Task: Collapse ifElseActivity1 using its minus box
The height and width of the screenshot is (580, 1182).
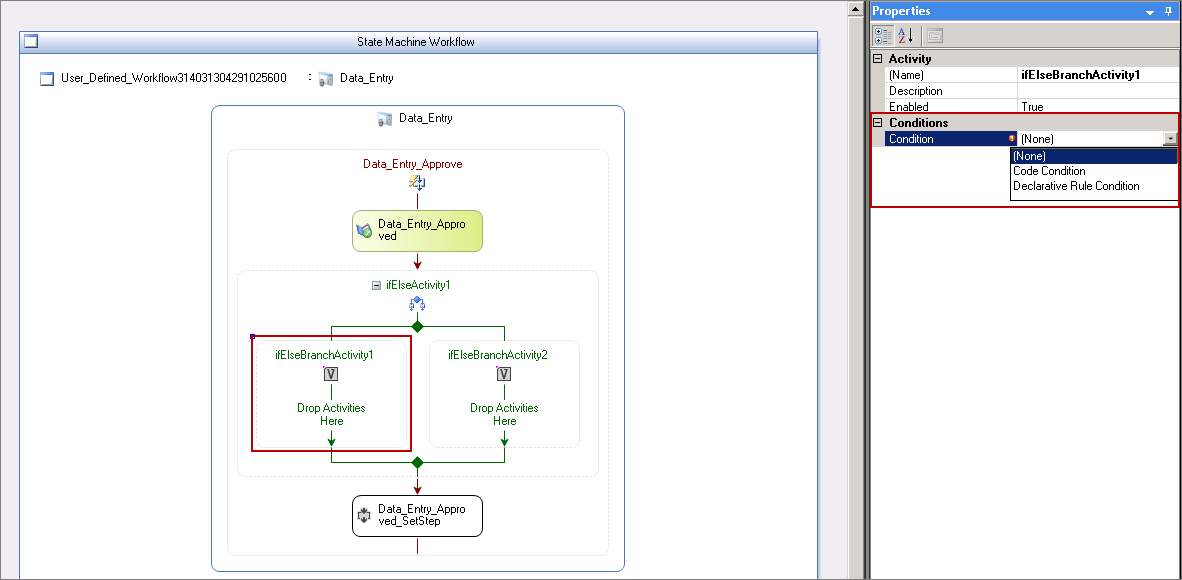Action: [x=376, y=285]
